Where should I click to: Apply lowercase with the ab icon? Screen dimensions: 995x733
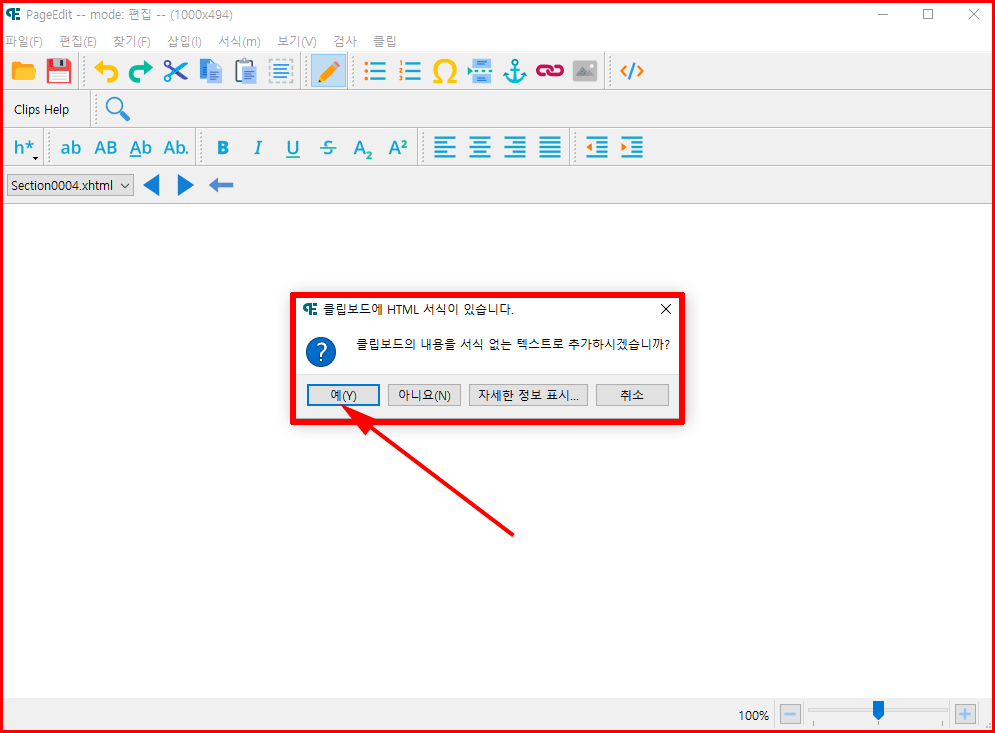tap(70, 148)
